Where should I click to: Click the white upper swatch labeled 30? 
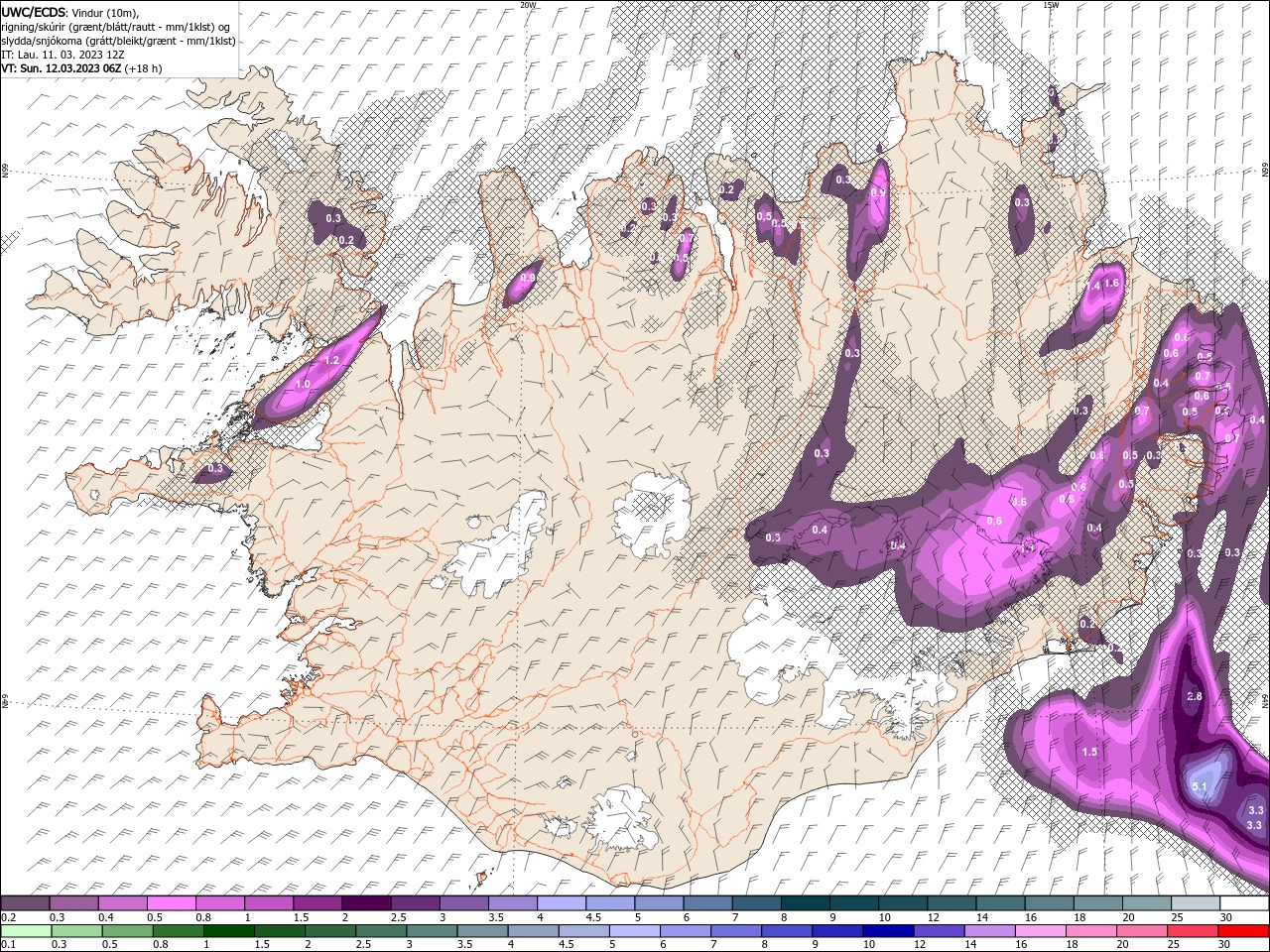[x=1244, y=903]
